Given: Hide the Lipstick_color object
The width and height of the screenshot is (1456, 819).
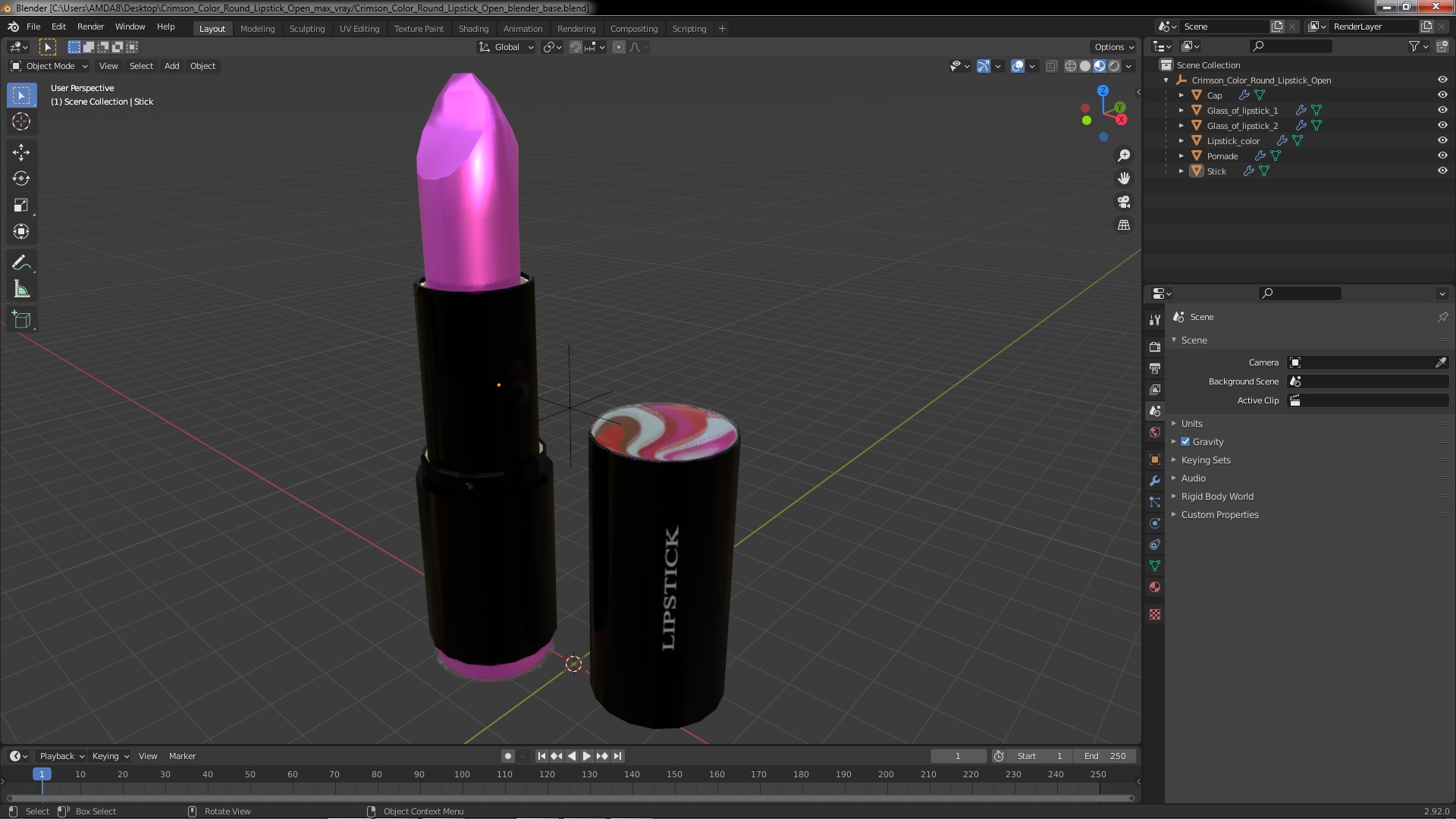Looking at the screenshot, I should [1442, 140].
